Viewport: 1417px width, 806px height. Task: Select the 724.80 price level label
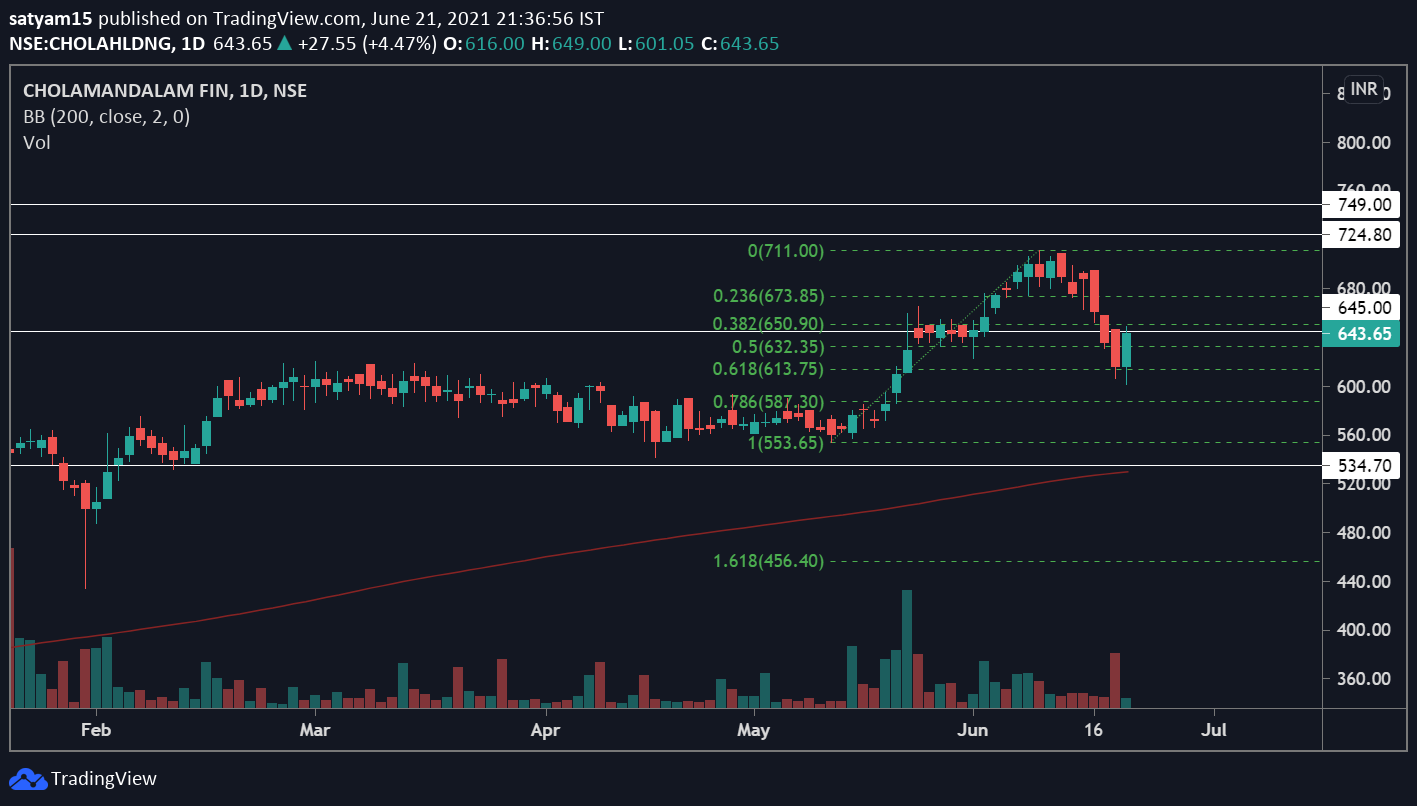coord(1360,235)
